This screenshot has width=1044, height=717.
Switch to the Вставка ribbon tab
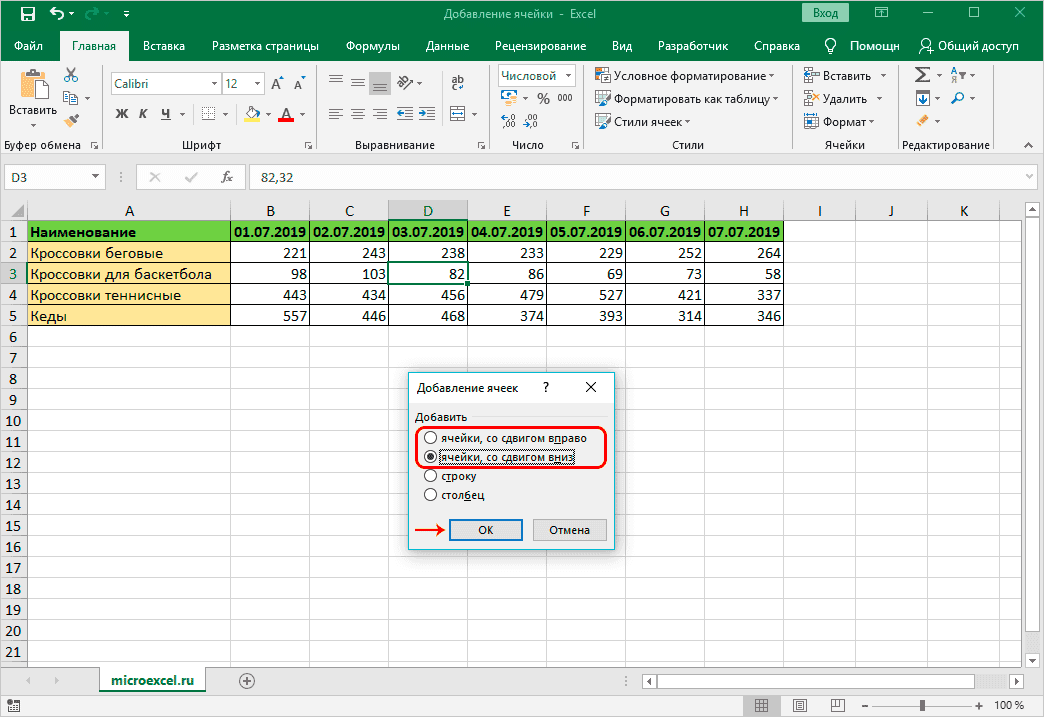click(x=164, y=46)
